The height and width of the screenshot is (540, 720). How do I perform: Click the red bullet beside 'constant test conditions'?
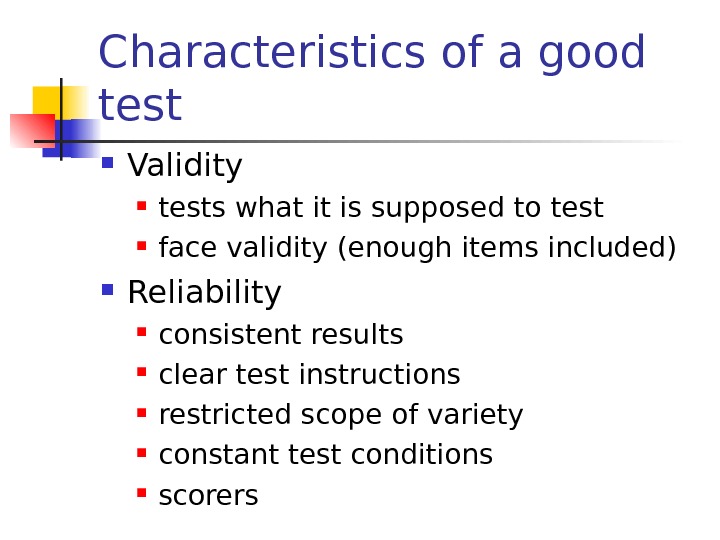point(142,452)
